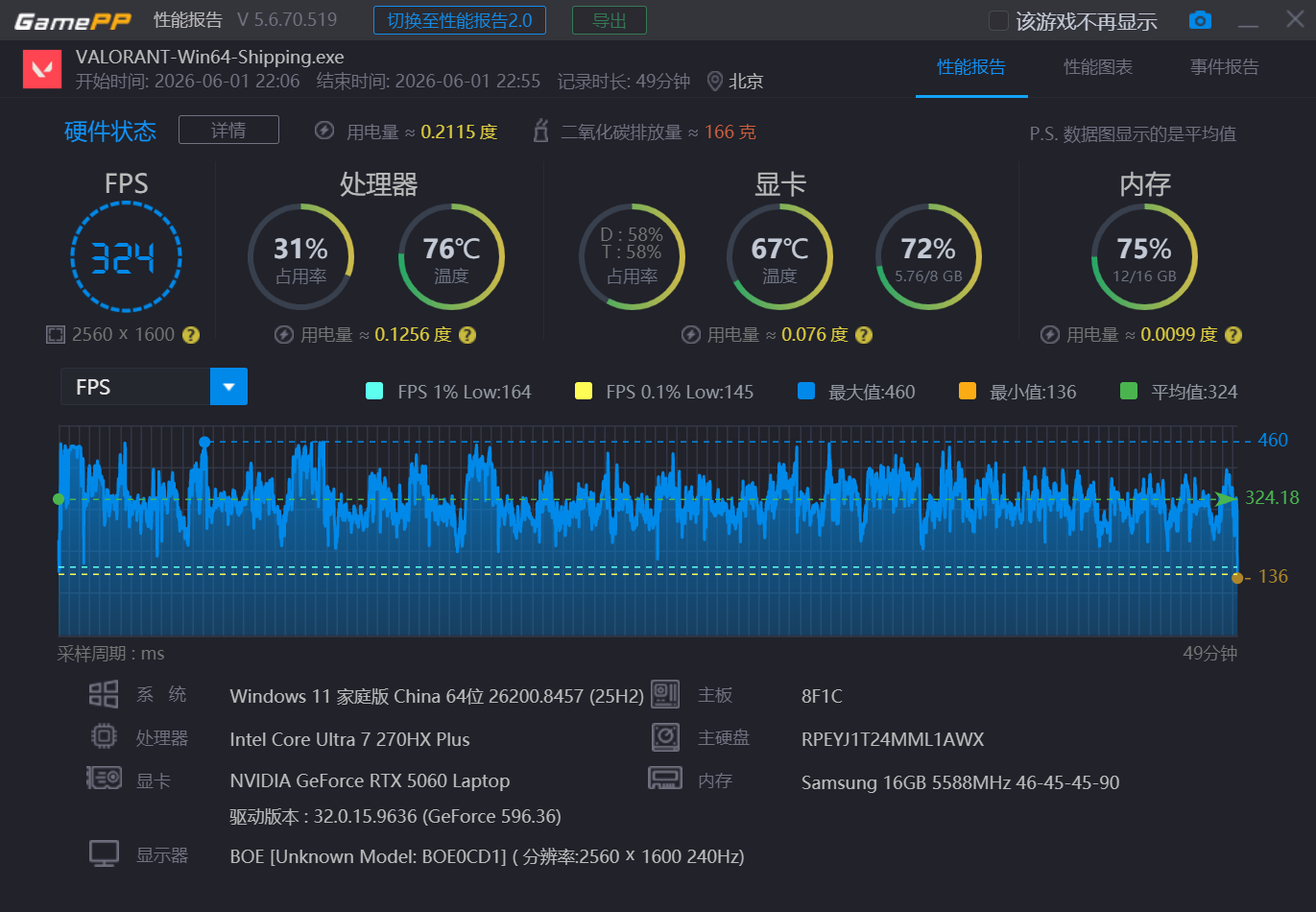Click the memory module icon in specs
Image resolution: width=1316 pixels, height=912 pixels.
[665, 779]
